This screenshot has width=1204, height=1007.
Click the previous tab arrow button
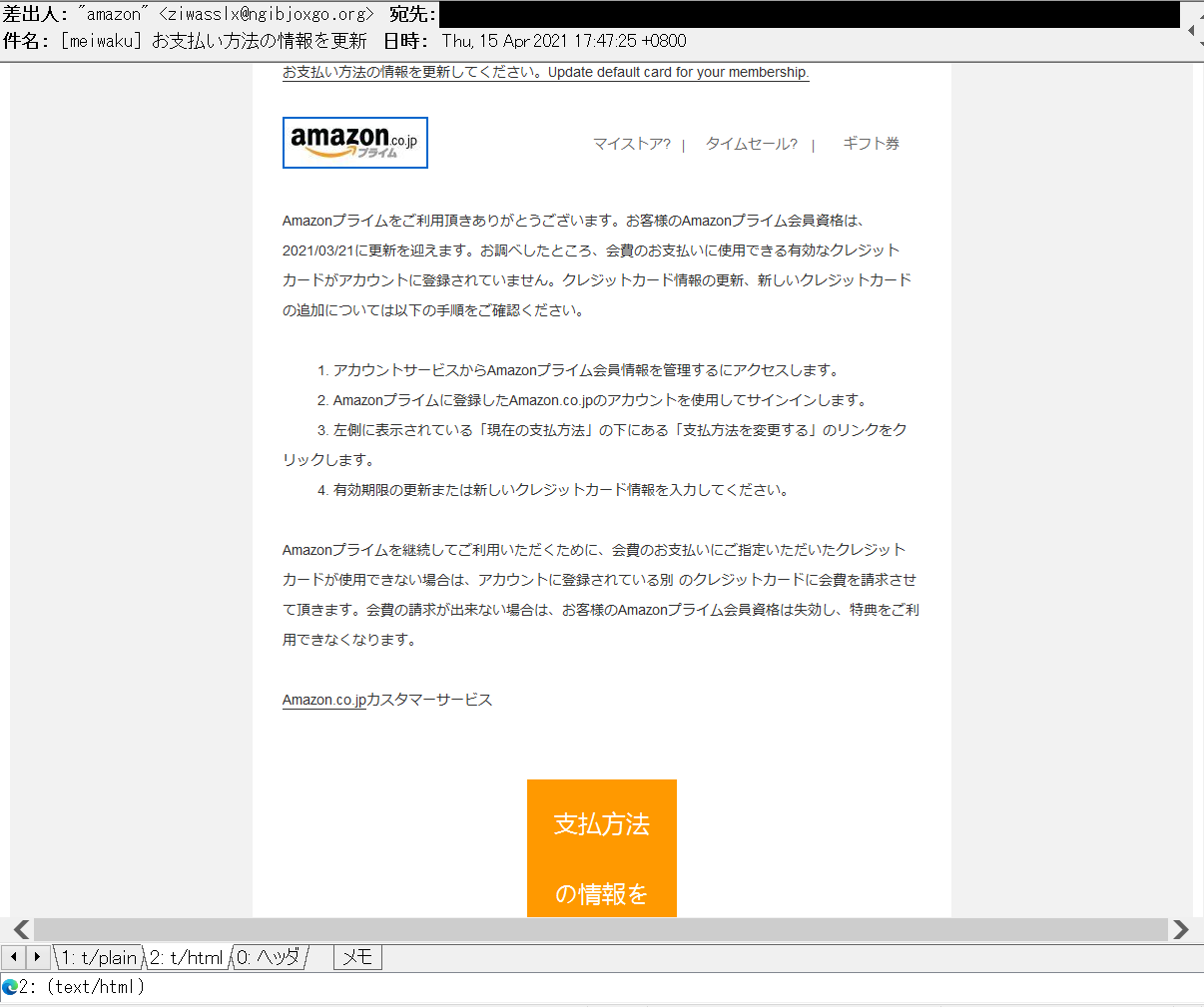click(x=14, y=957)
